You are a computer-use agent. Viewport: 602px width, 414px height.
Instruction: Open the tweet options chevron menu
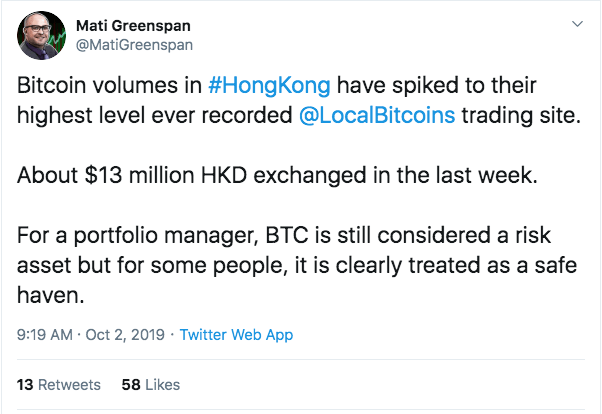[577, 22]
